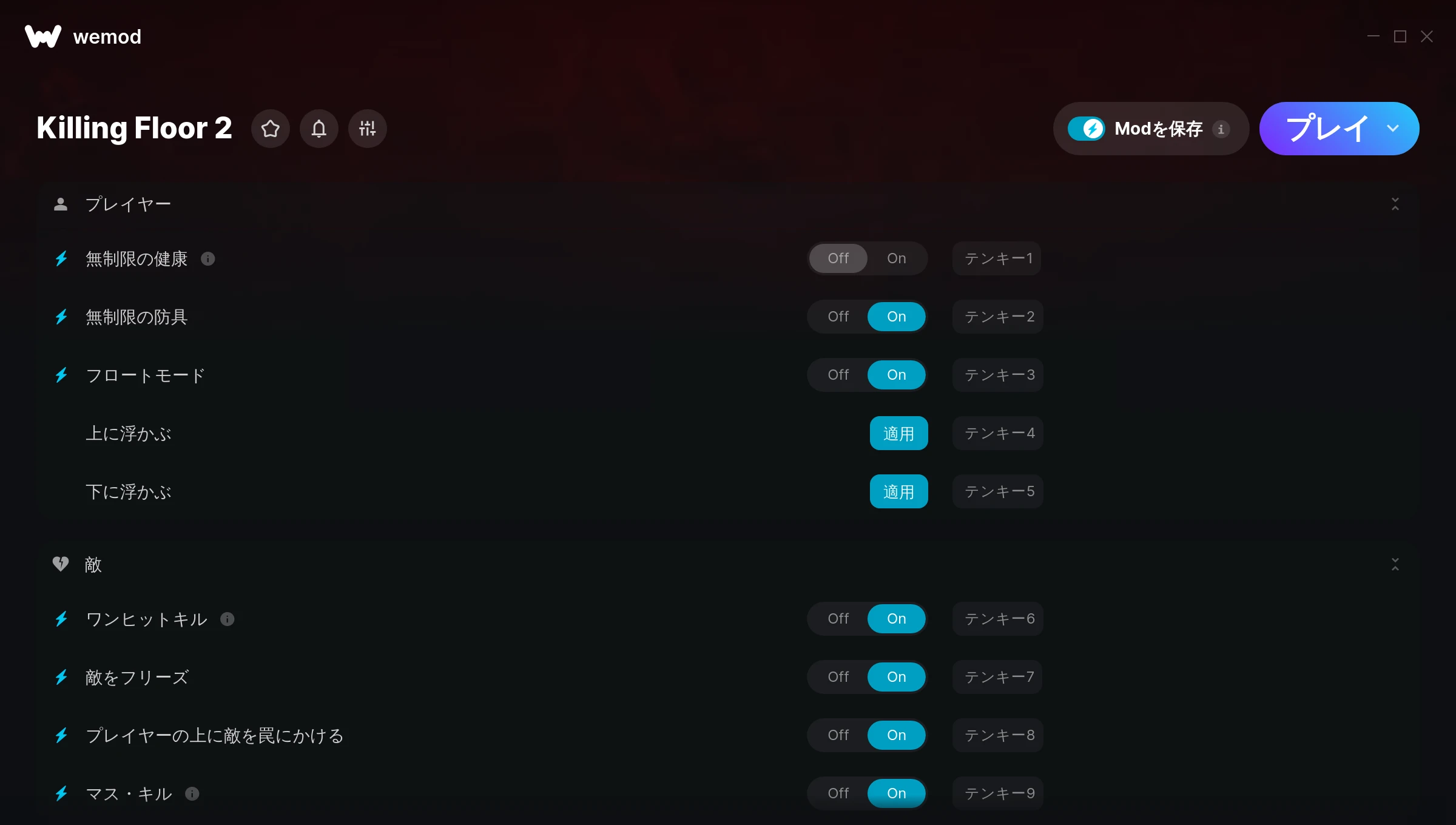Turn Off 無制限の防具
The width and height of the screenshot is (1456, 825).
pos(838,317)
